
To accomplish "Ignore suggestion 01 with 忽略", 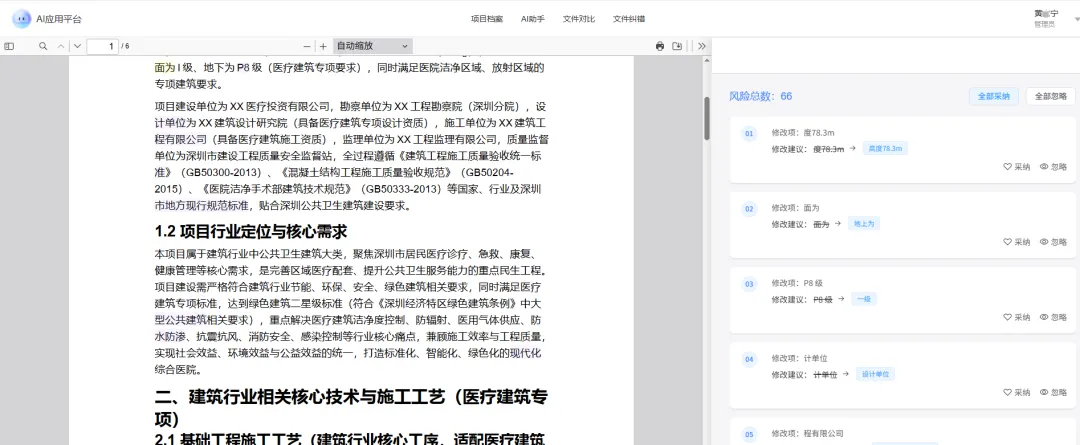I will tap(1053, 167).
